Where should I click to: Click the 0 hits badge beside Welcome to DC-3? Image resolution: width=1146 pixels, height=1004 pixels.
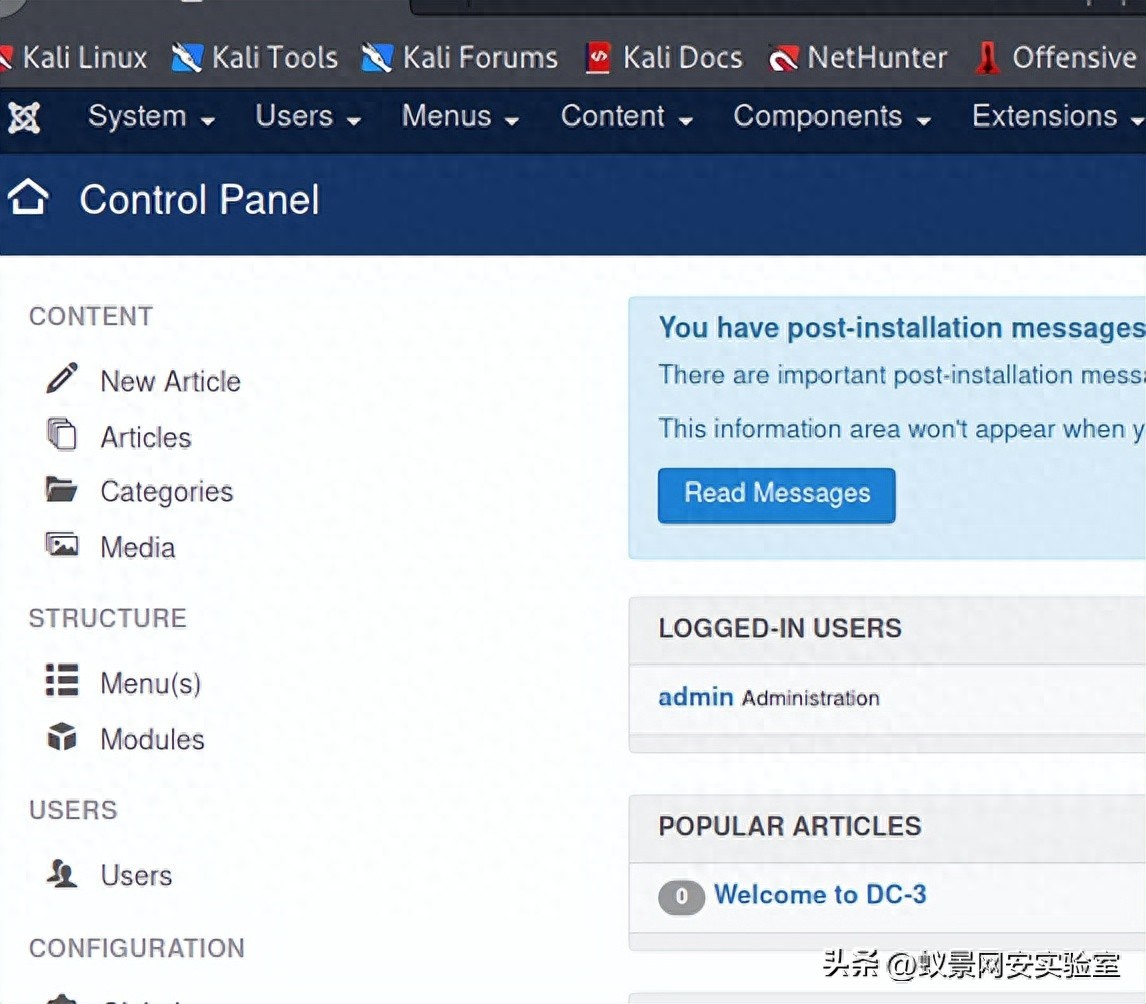[x=681, y=897]
